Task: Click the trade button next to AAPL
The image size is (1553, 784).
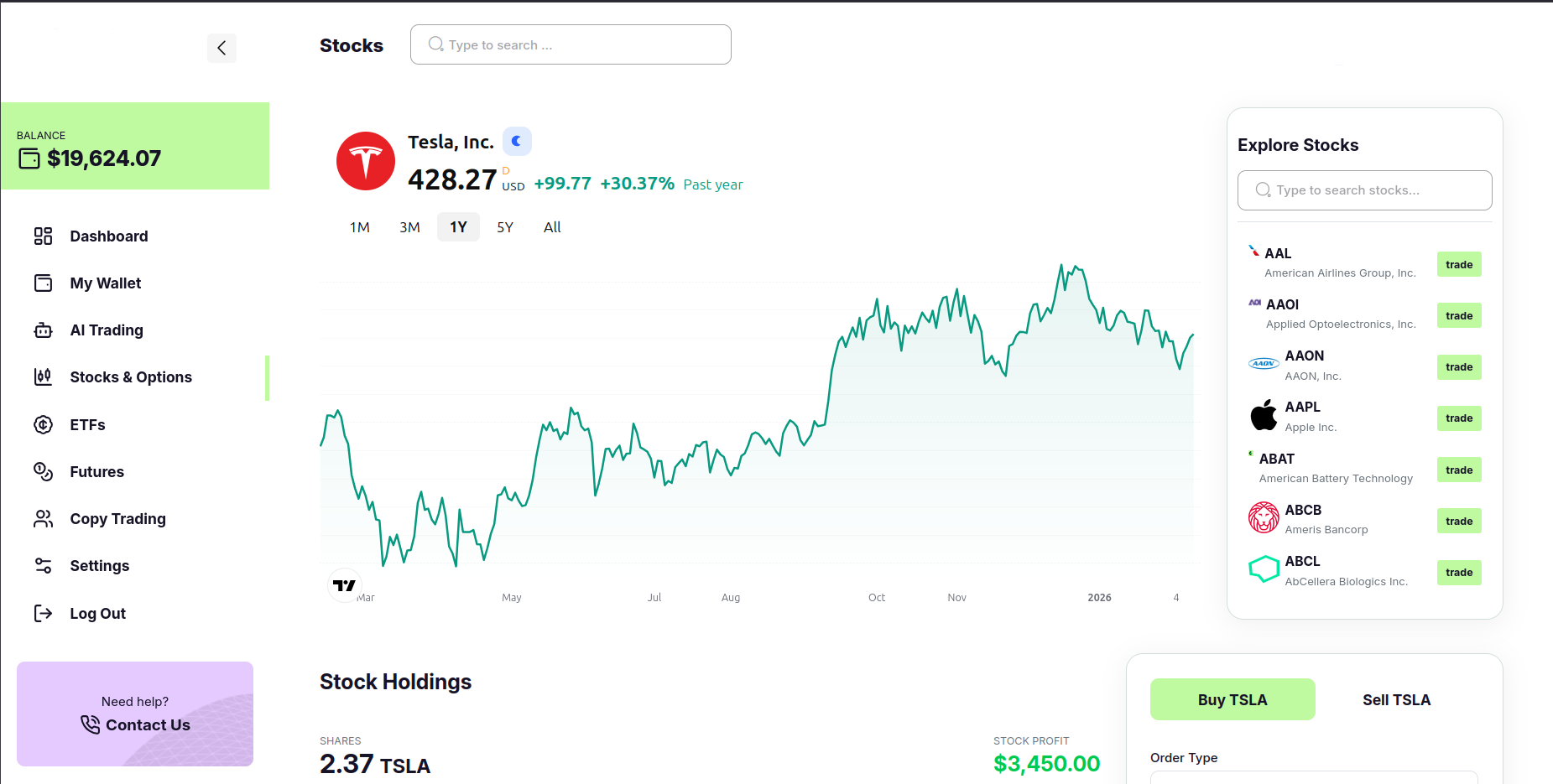Action: pyautogui.click(x=1459, y=418)
